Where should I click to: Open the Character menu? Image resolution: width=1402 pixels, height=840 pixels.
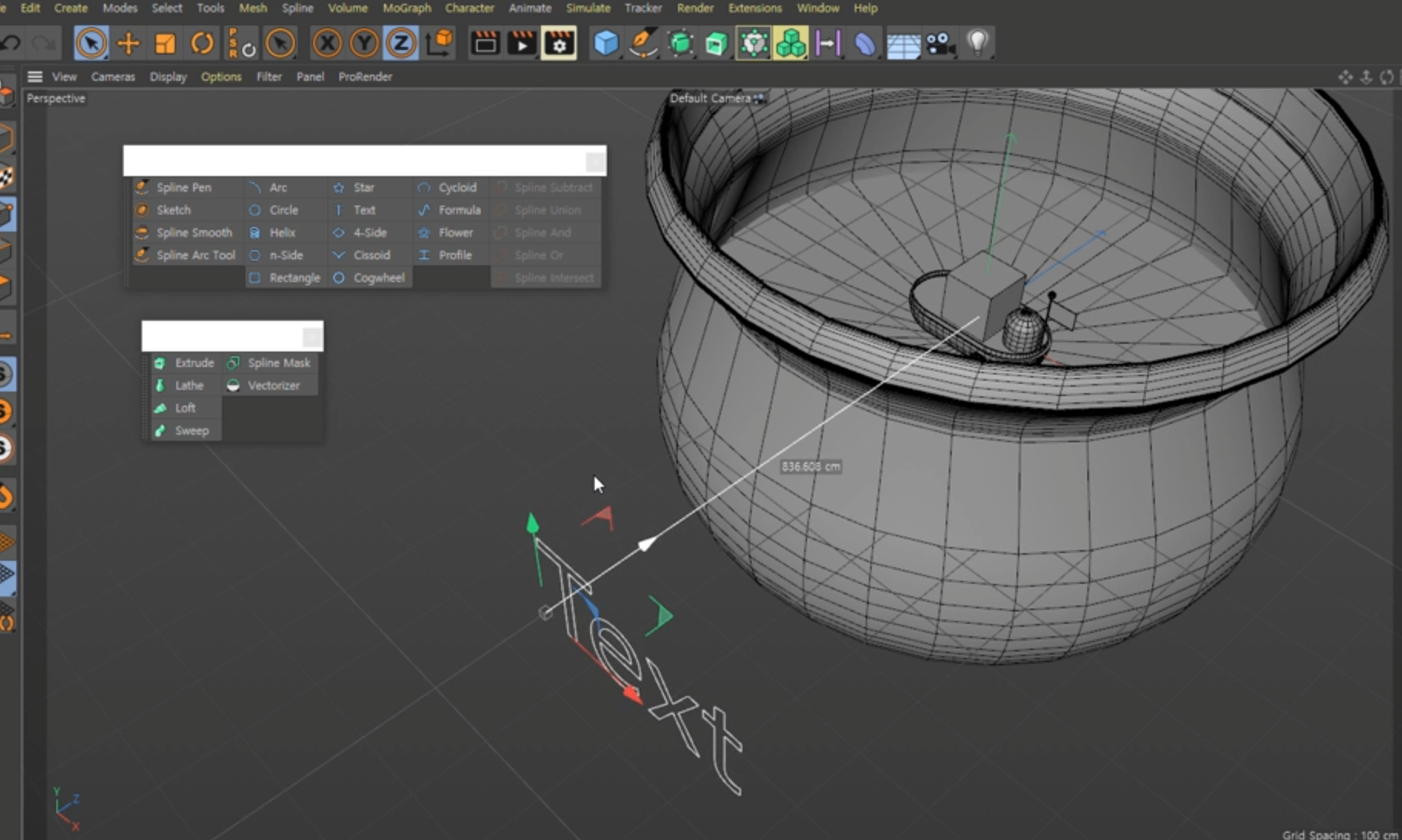point(469,8)
